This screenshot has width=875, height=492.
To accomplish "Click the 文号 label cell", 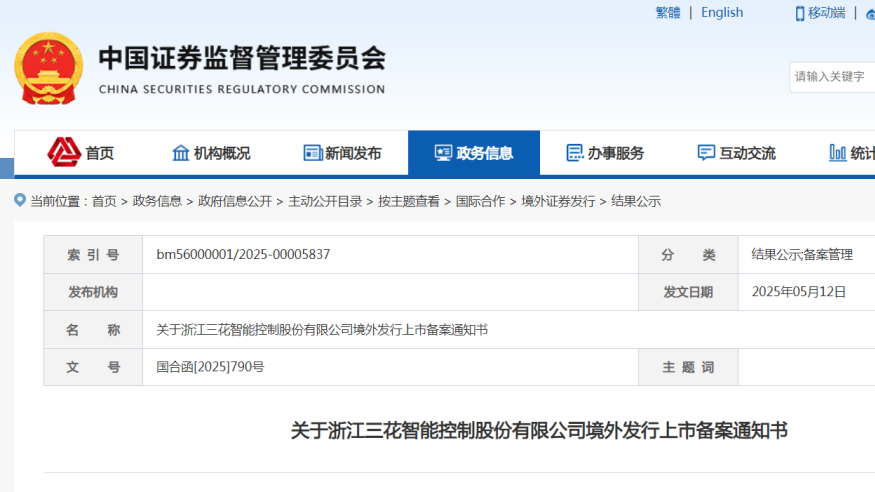I will 93,367.
